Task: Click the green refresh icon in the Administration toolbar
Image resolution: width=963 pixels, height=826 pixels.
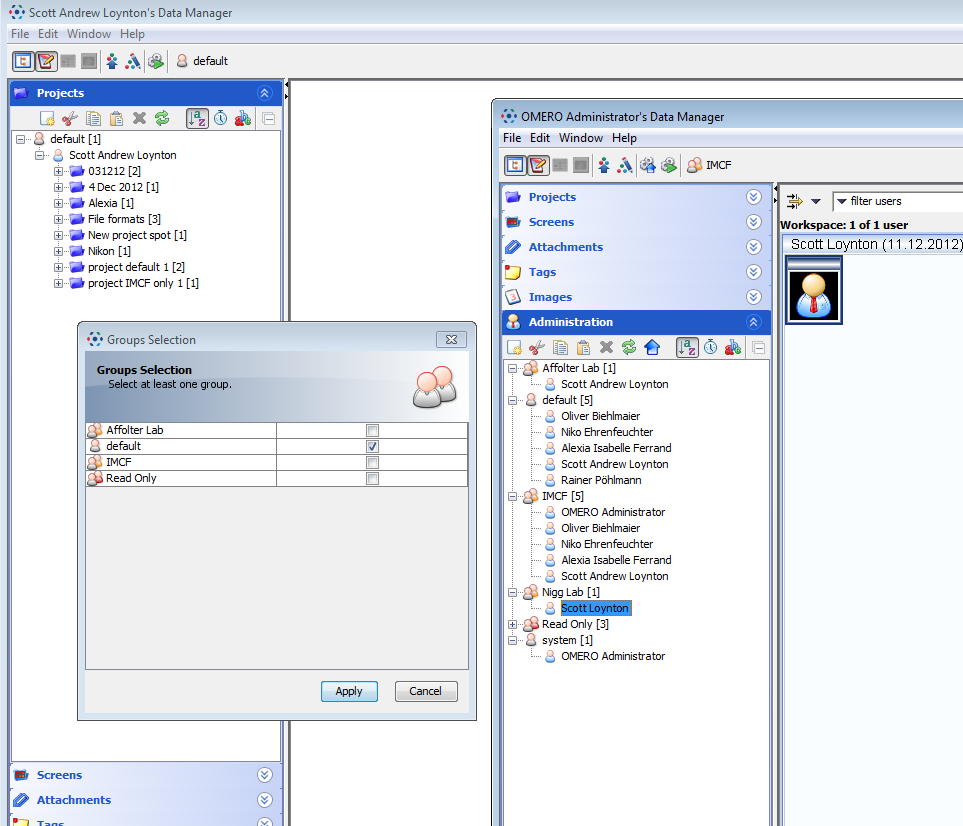Action: tap(629, 348)
